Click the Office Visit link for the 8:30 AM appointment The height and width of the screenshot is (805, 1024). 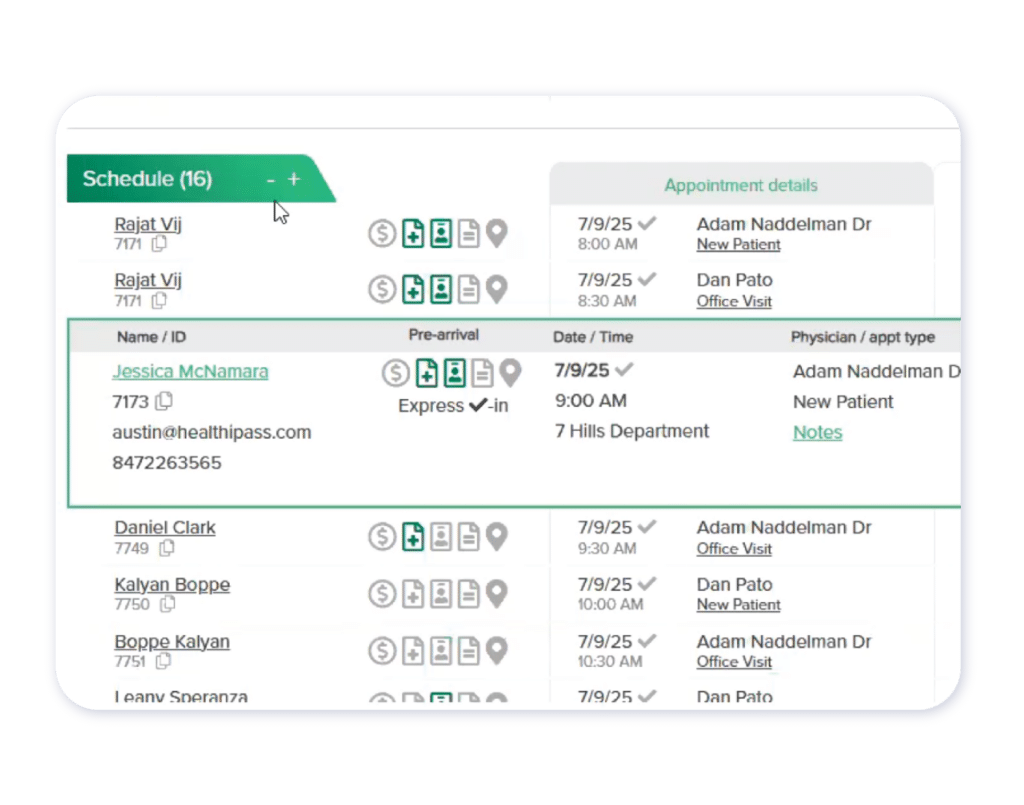(x=734, y=301)
